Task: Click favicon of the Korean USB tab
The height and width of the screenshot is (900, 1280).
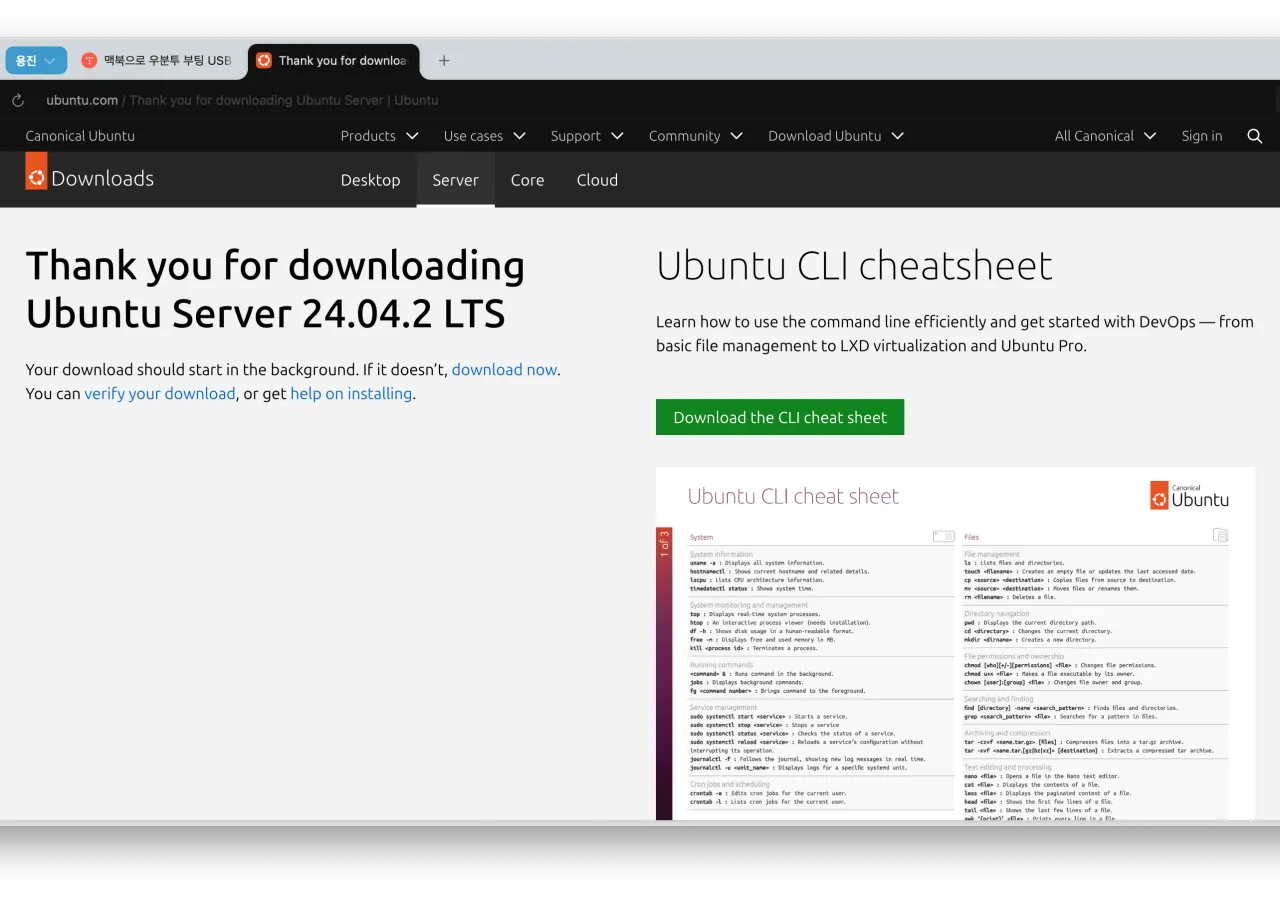Action: (x=89, y=61)
